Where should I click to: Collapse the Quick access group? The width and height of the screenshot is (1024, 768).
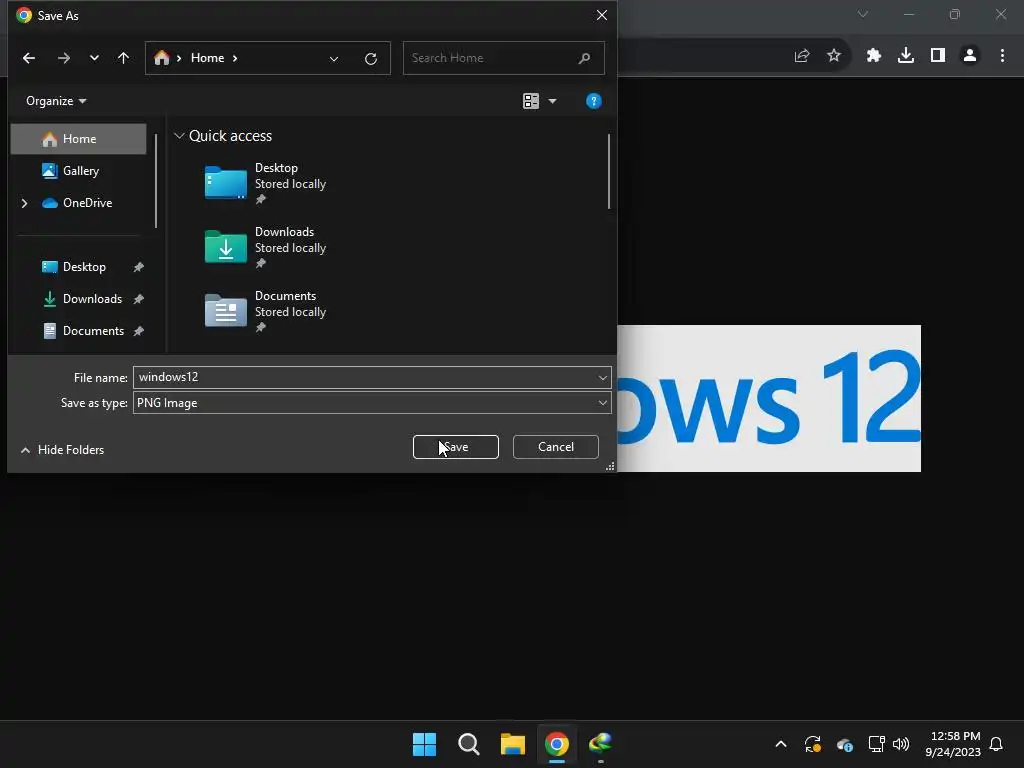coord(179,136)
